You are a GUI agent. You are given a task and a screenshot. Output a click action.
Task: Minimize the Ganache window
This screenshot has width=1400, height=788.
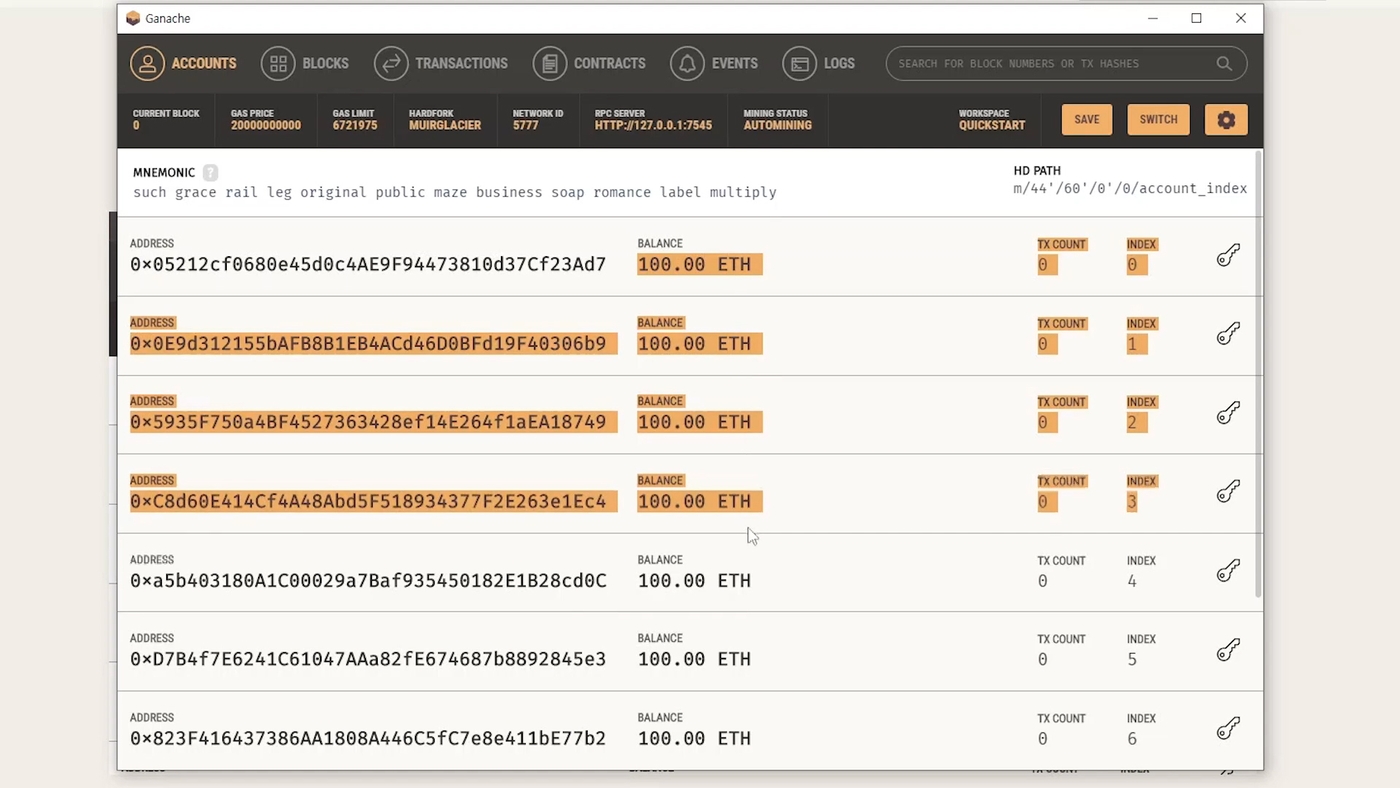pyautogui.click(x=1153, y=18)
